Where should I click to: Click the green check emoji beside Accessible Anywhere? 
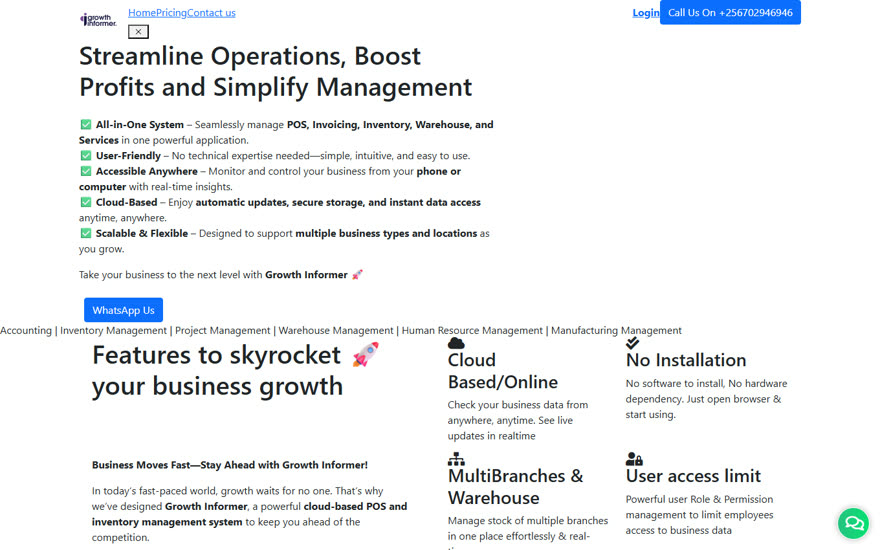pos(86,171)
